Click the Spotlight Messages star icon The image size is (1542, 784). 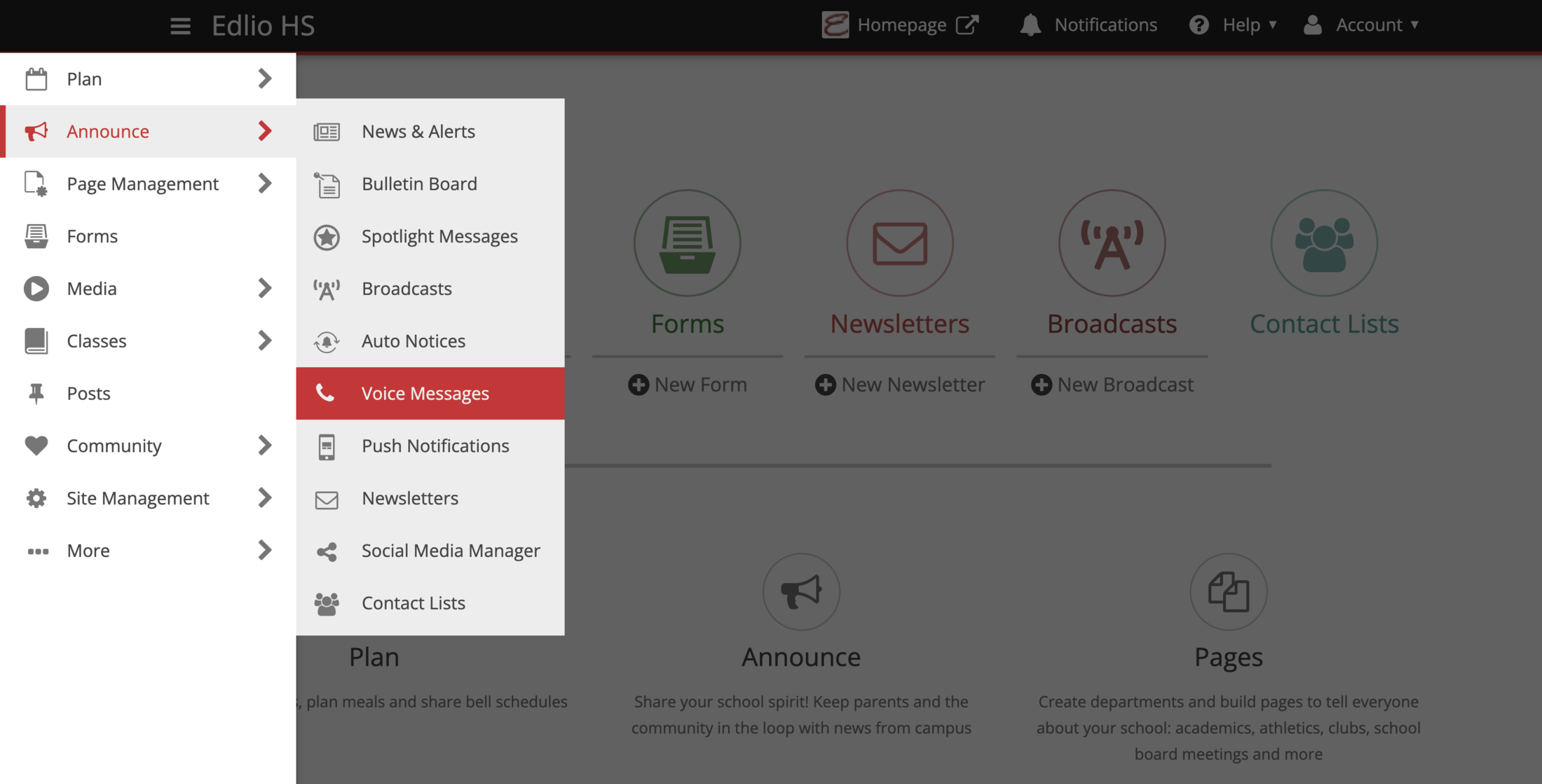(x=327, y=238)
